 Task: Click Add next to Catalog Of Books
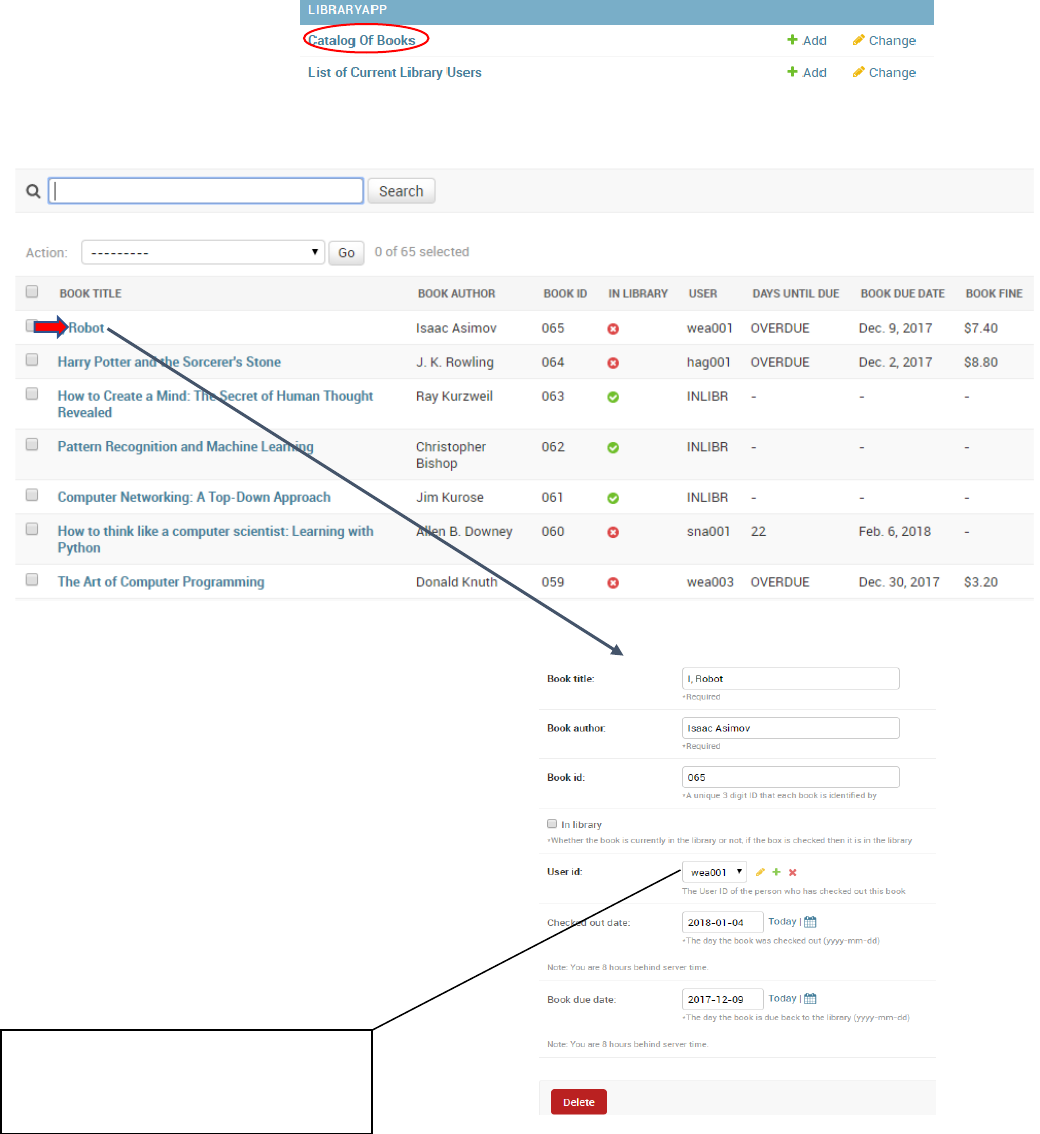(806, 40)
